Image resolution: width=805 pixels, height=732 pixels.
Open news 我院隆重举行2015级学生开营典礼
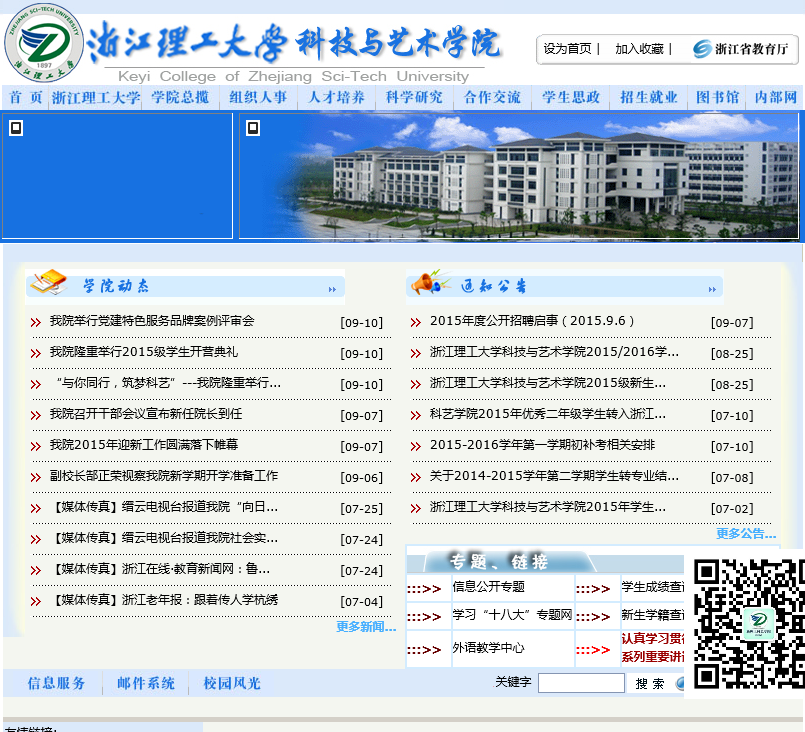[x=144, y=352]
